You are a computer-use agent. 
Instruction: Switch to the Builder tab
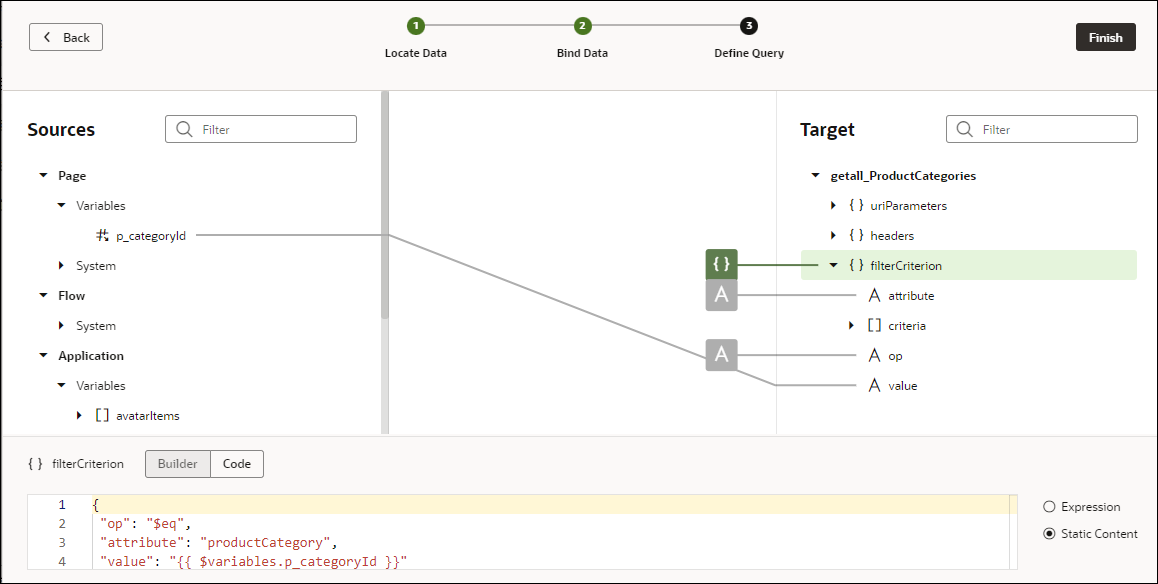[177, 463]
